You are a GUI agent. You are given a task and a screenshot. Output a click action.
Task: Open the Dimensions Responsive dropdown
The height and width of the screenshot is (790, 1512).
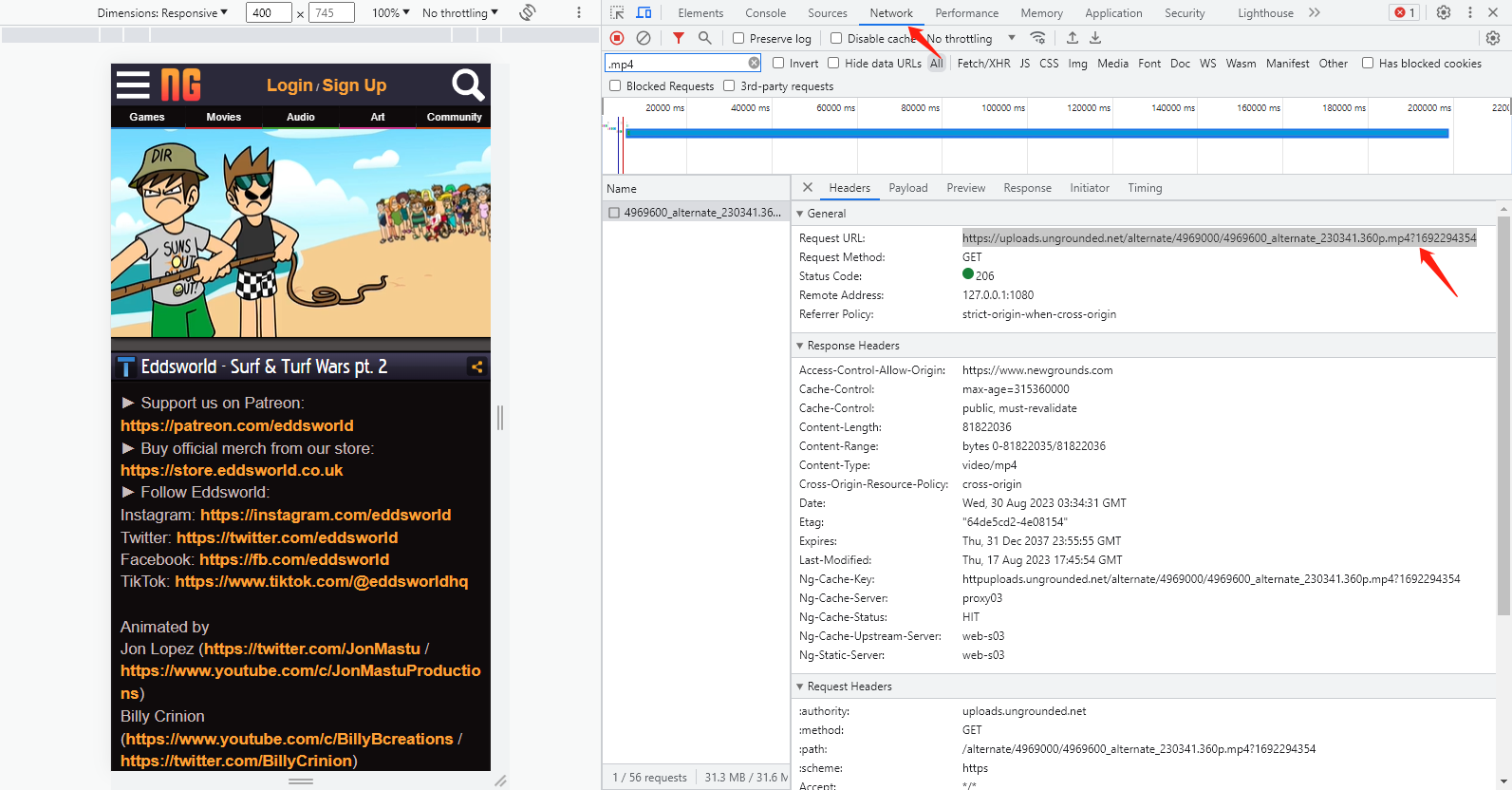162,12
